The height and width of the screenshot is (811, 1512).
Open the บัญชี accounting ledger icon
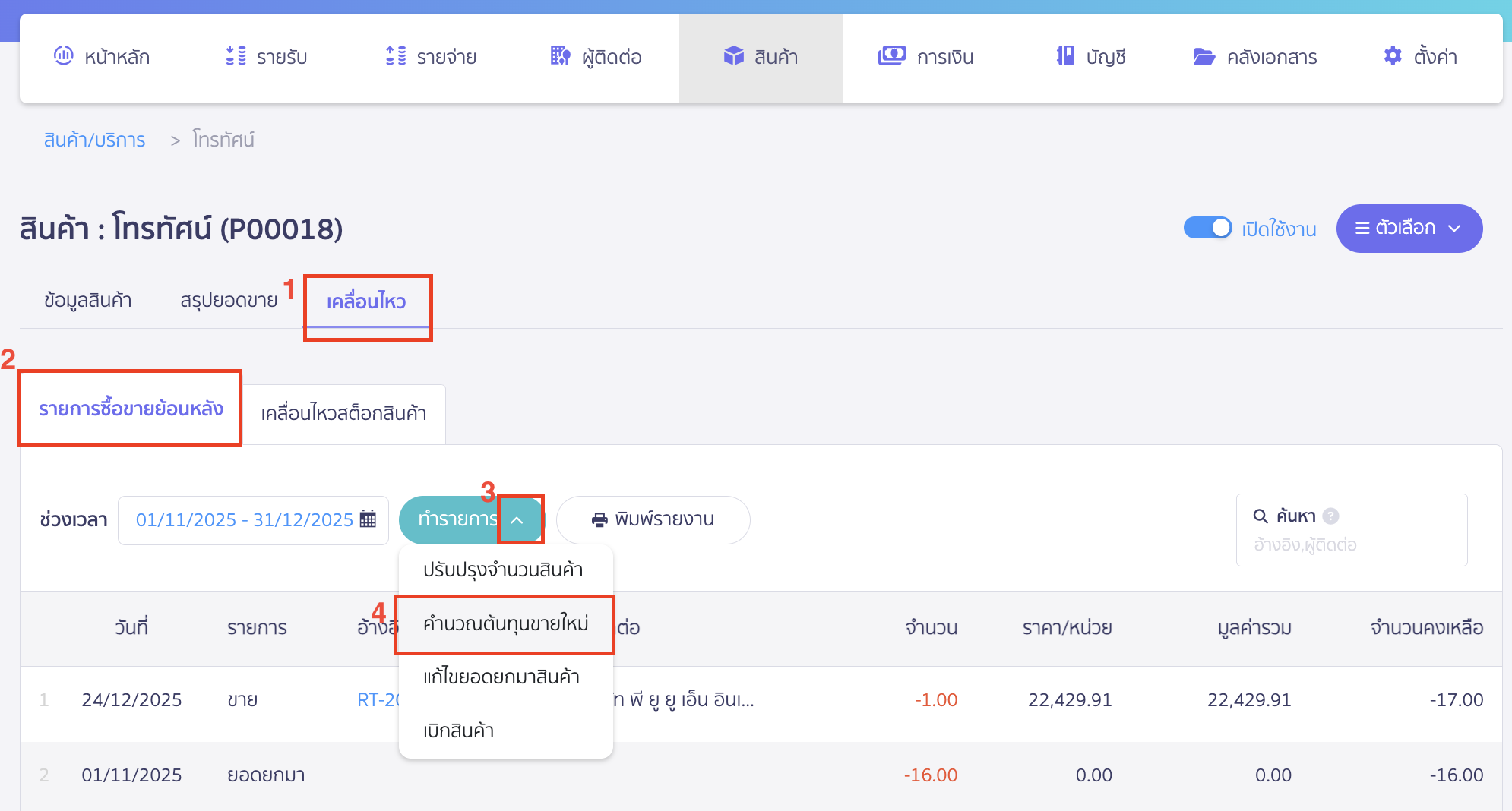point(1067,55)
